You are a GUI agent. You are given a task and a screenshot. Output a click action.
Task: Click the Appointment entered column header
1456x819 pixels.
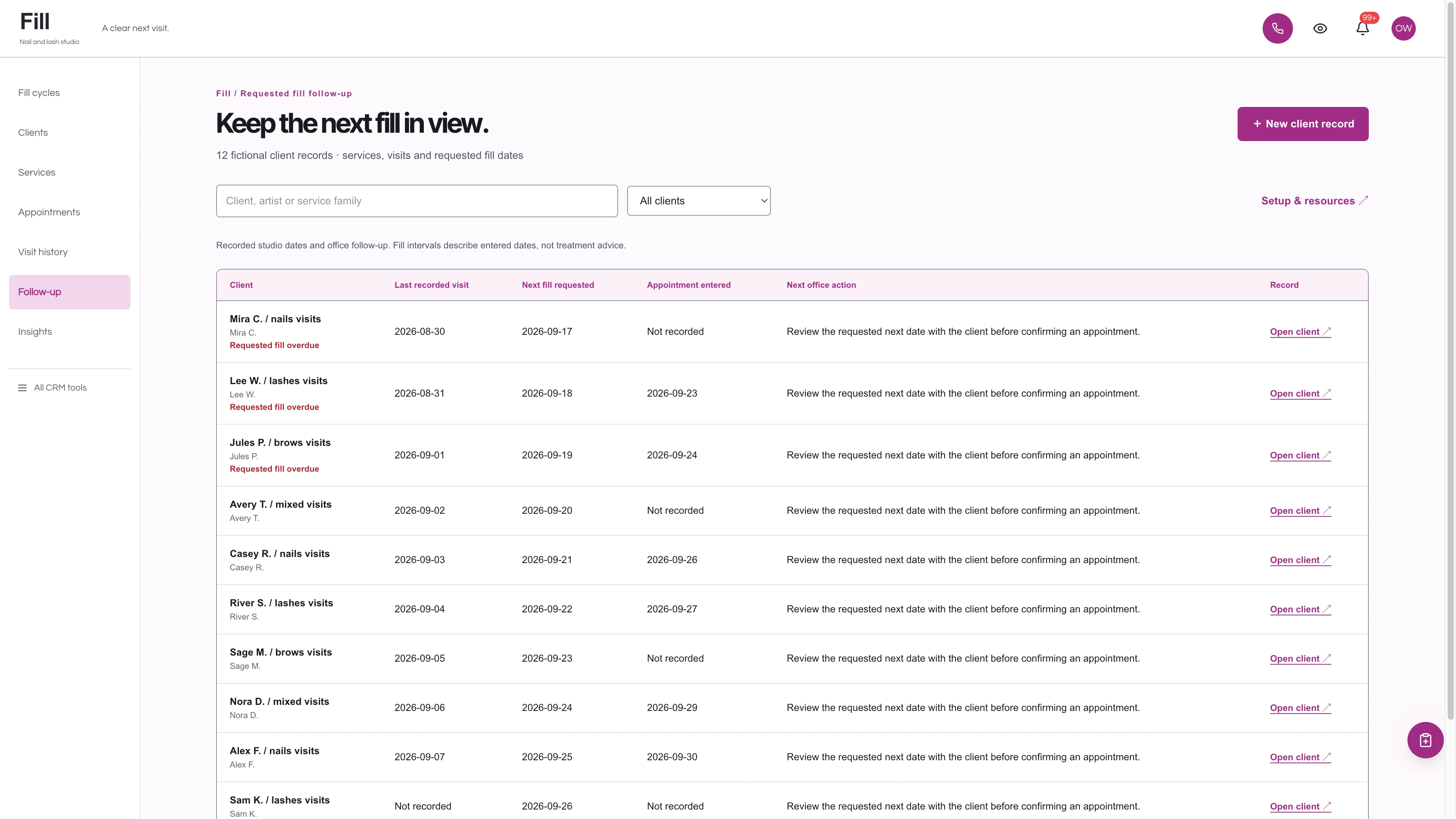pyautogui.click(x=689, y=285)
